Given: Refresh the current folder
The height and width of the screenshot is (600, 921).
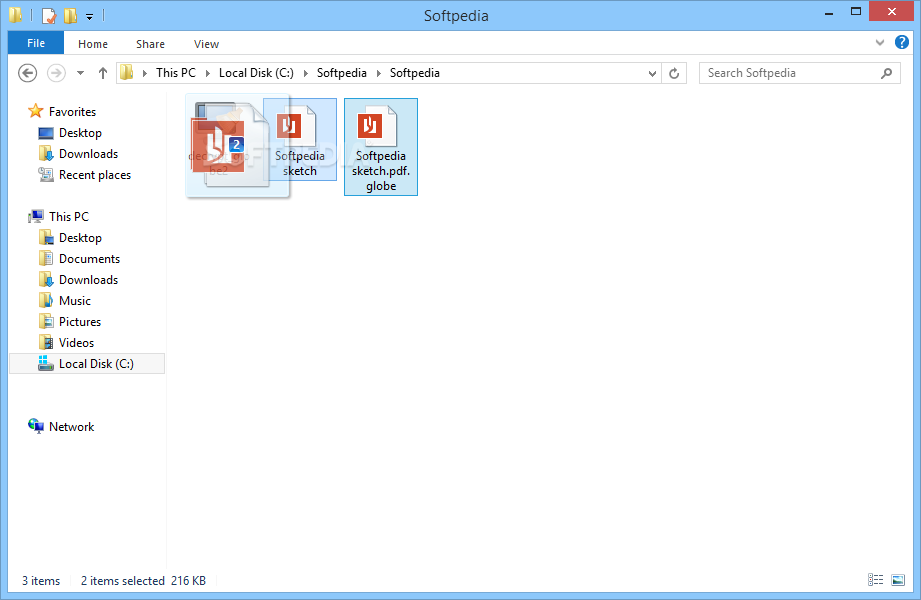Looking at the screenshot, I should click(674, 73).
